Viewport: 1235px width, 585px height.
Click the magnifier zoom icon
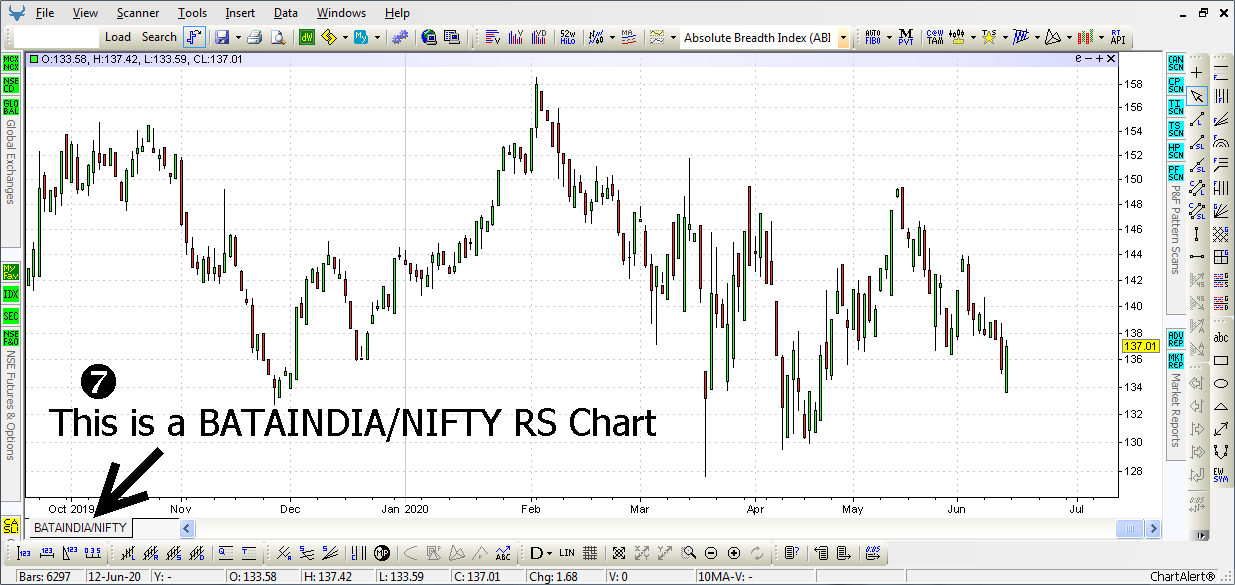coord(688,553)
